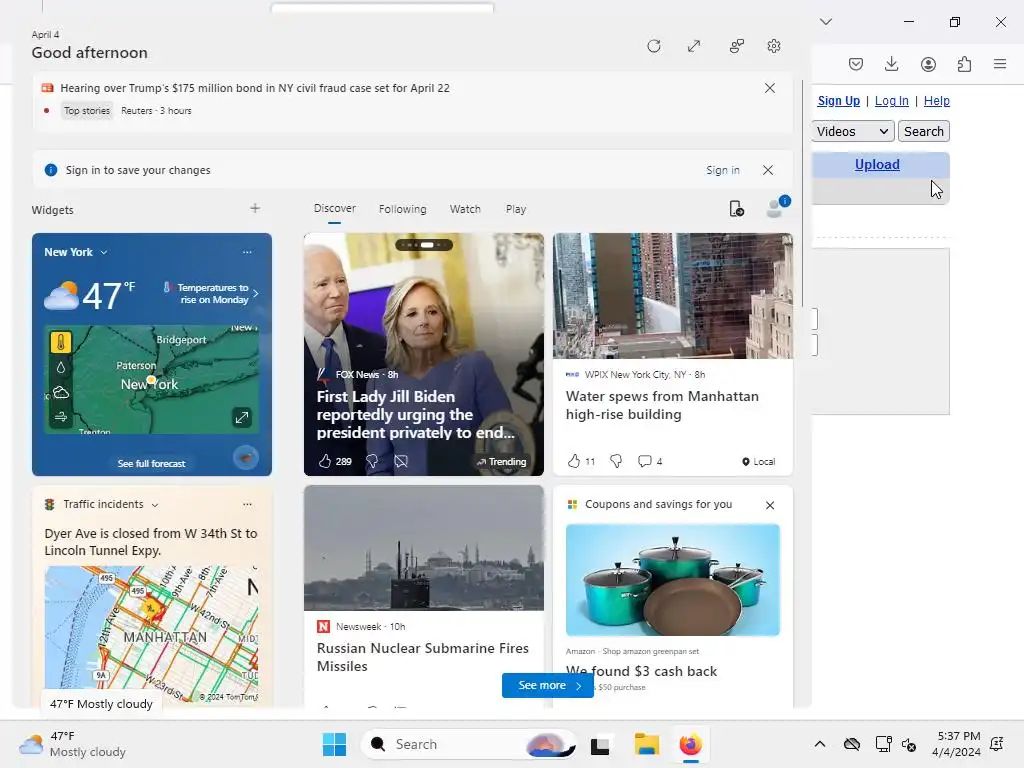Show hidden system tray icons
The width and height of the screenshot is (1024, 768).
click(x=820, y=744)
